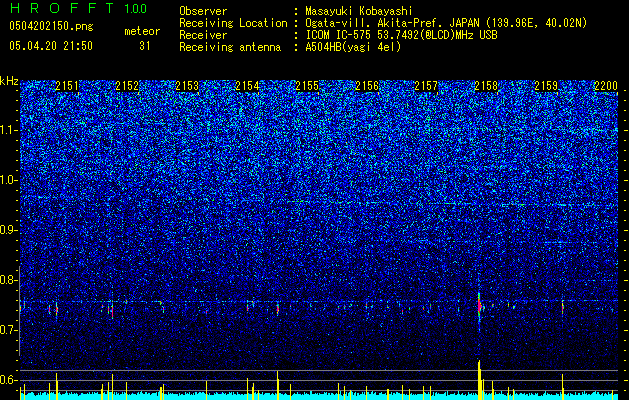
Task: Click the meteor count value 31
Action: [x=145, y=46]
